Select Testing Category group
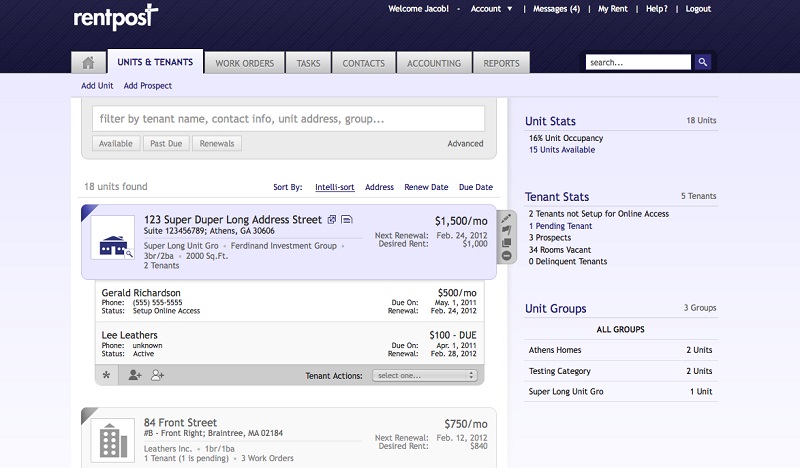This screenshot has height=468, width=800. pos(620,371)
